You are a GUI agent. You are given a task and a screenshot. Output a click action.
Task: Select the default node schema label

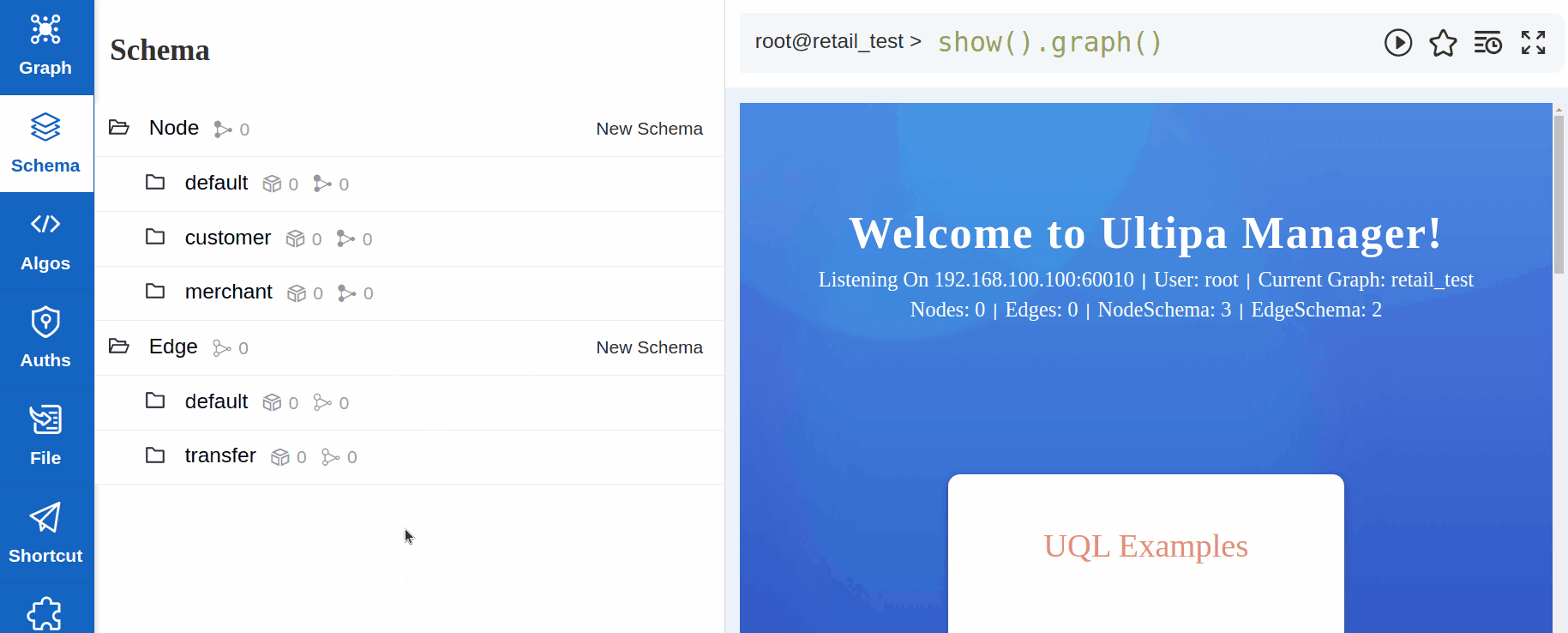[x=216, y=183]
